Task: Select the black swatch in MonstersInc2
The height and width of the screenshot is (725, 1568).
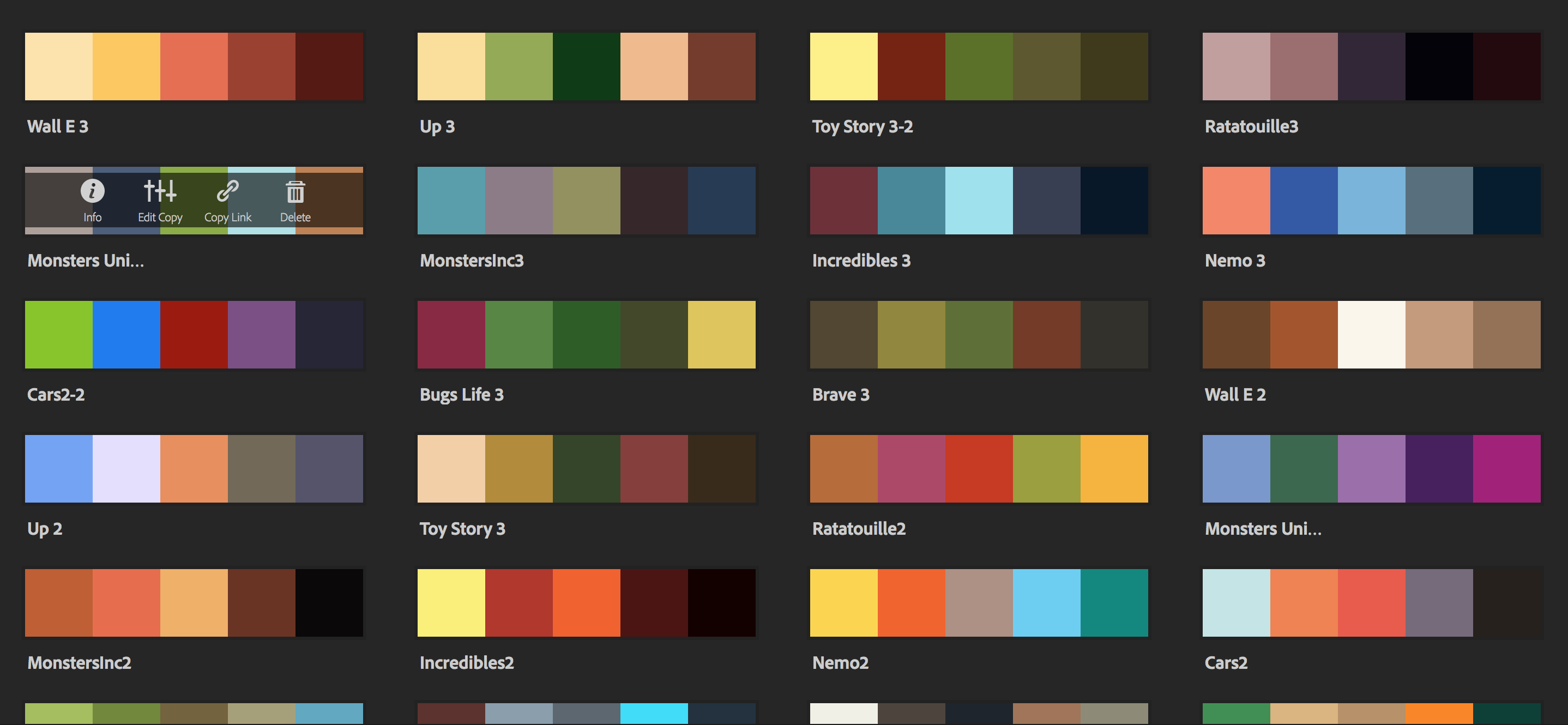Action: point(329,603)
